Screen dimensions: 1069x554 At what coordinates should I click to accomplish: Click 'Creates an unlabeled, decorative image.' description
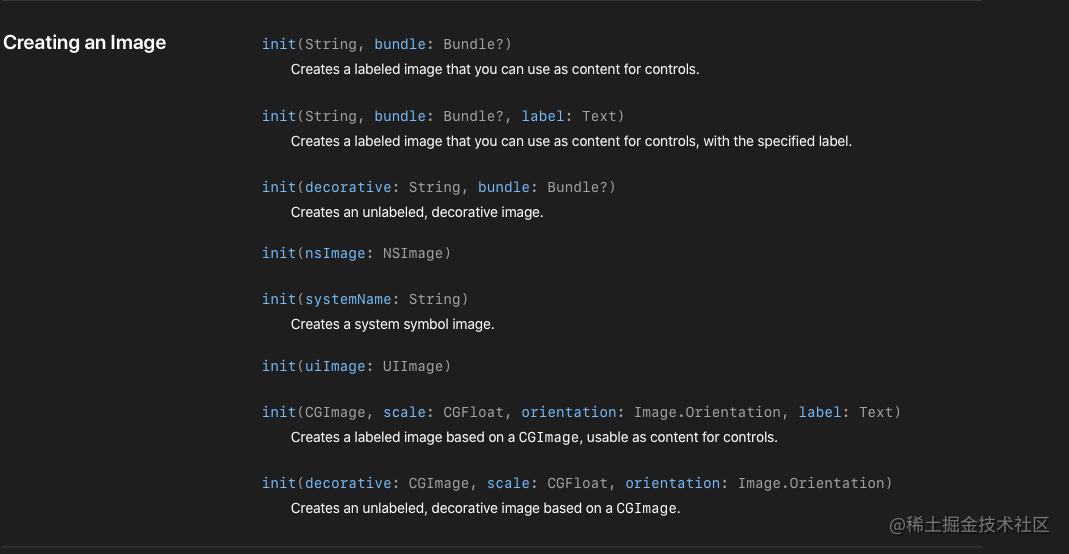click(417, 213)
